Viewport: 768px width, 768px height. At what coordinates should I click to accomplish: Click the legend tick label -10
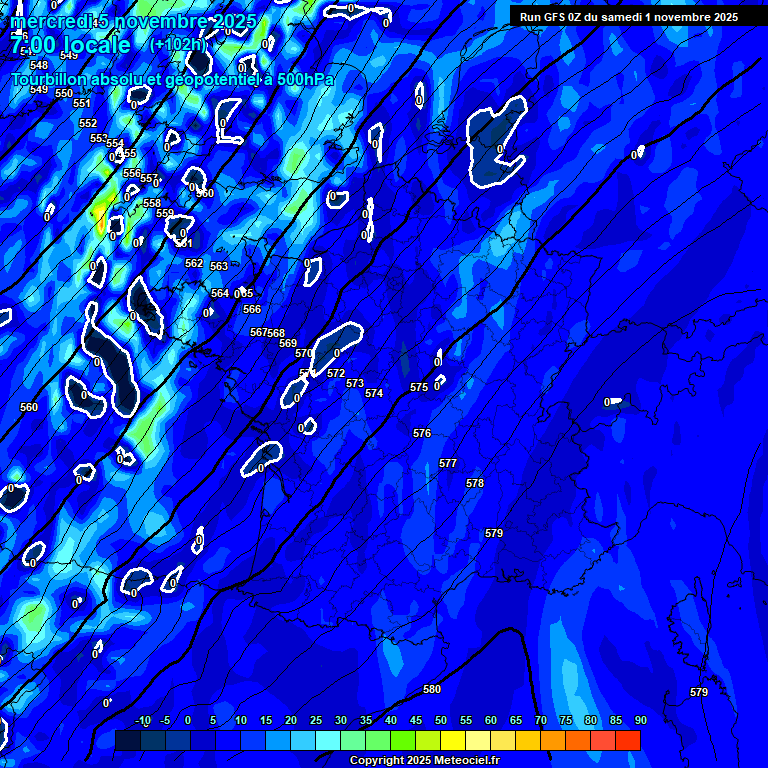142,721
